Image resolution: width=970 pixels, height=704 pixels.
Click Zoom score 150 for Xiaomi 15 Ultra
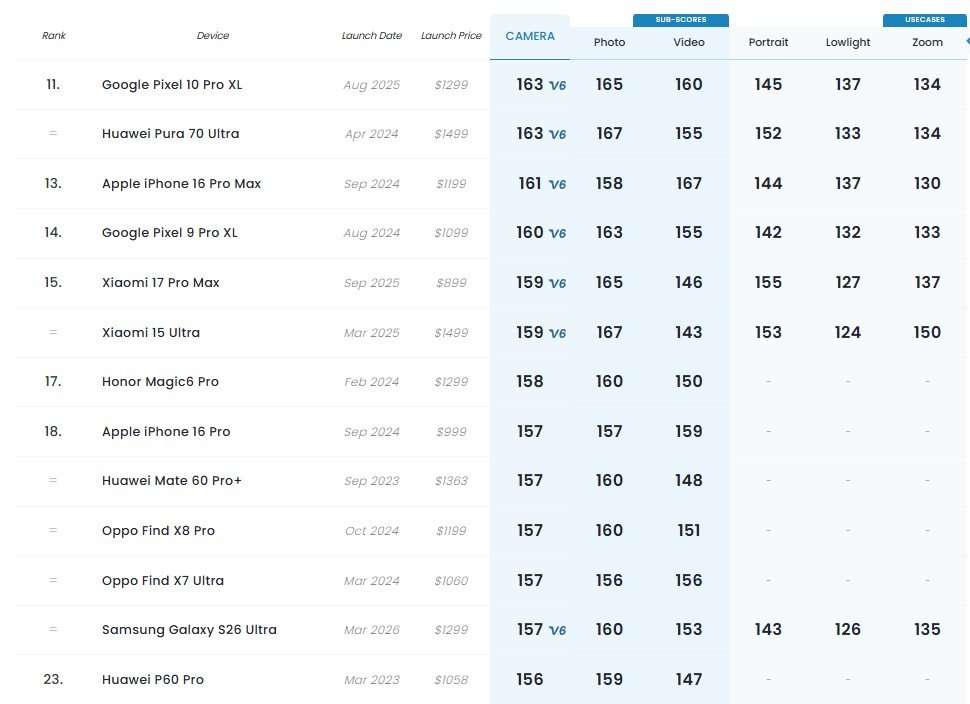coord(927,333)
